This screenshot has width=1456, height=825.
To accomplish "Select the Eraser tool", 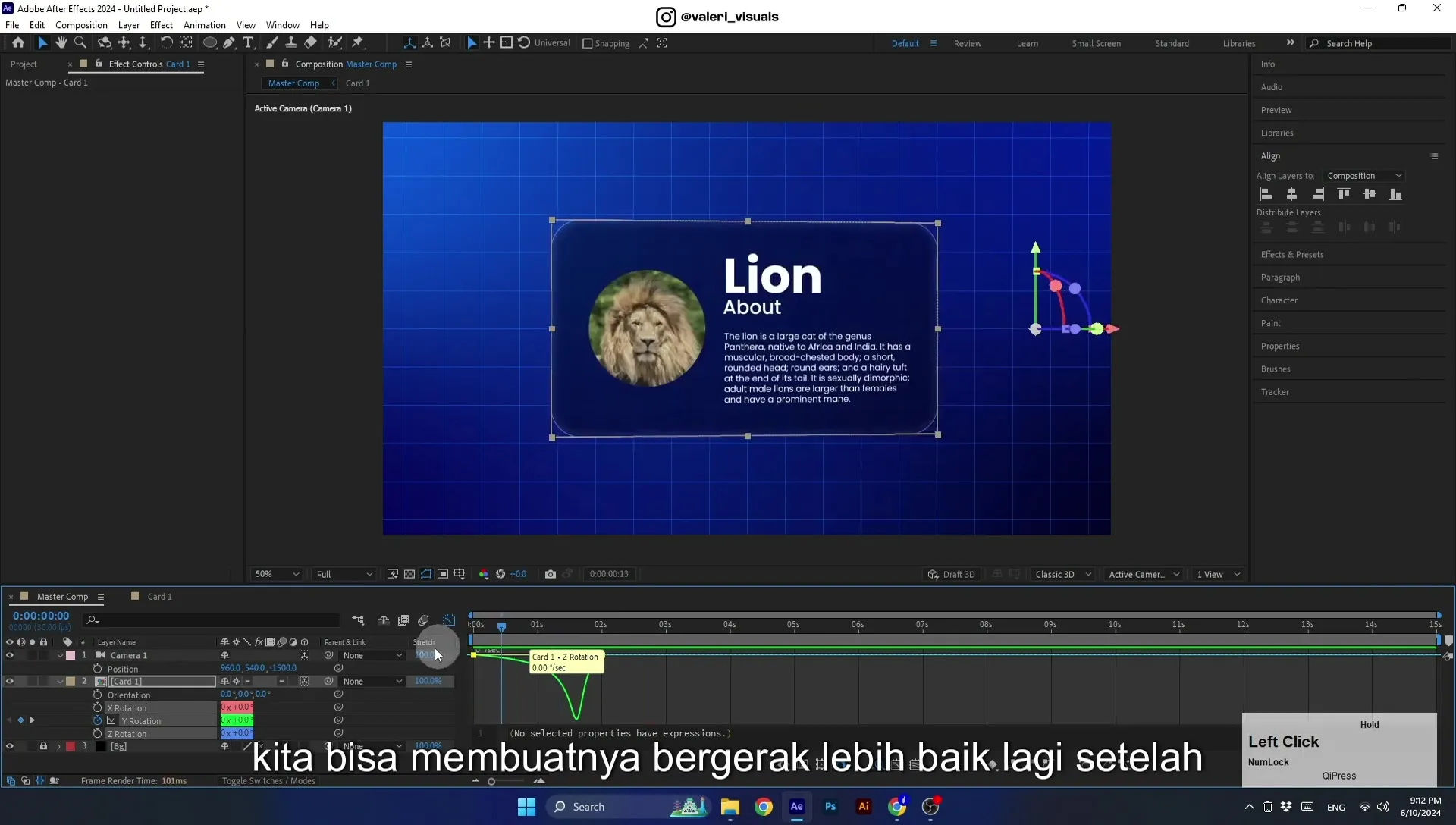I will coord(311,43).
